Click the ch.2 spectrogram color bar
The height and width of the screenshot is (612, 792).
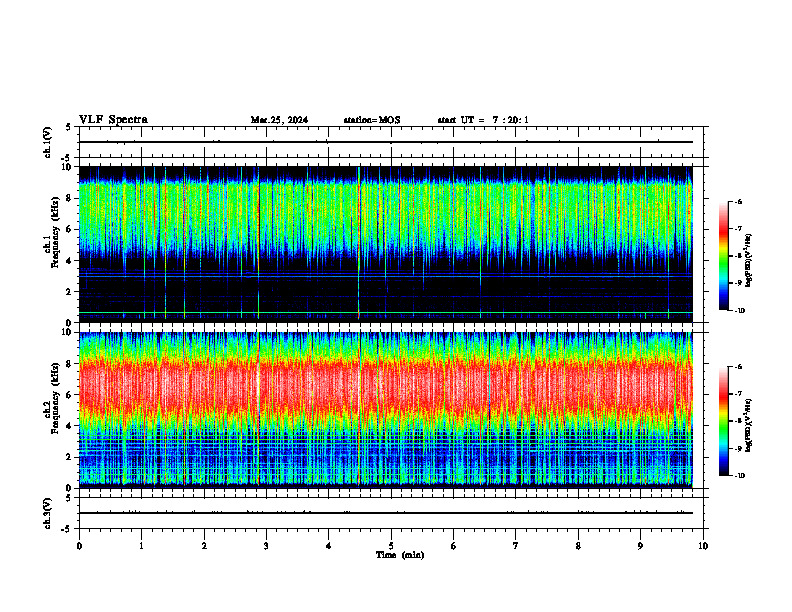pyautogui.click(x=724, y=421)
